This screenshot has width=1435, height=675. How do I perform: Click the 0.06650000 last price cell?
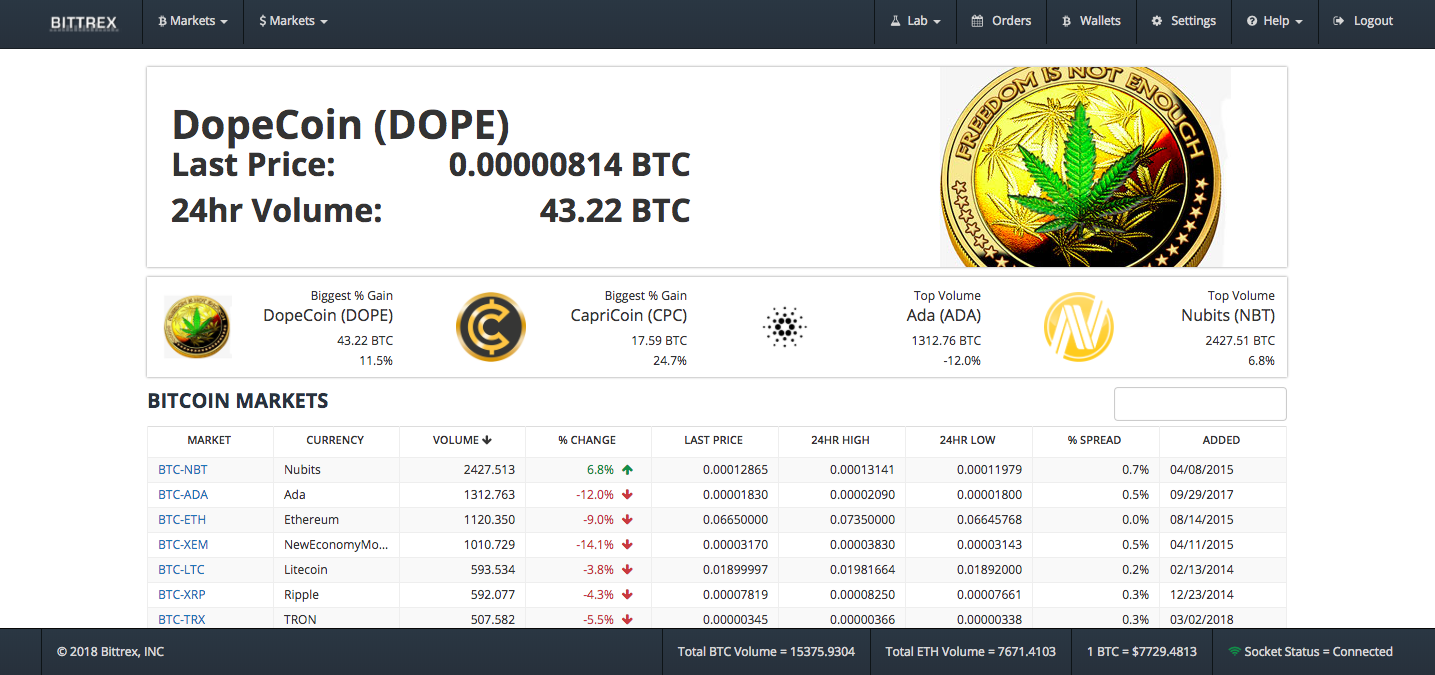[715, 519]
